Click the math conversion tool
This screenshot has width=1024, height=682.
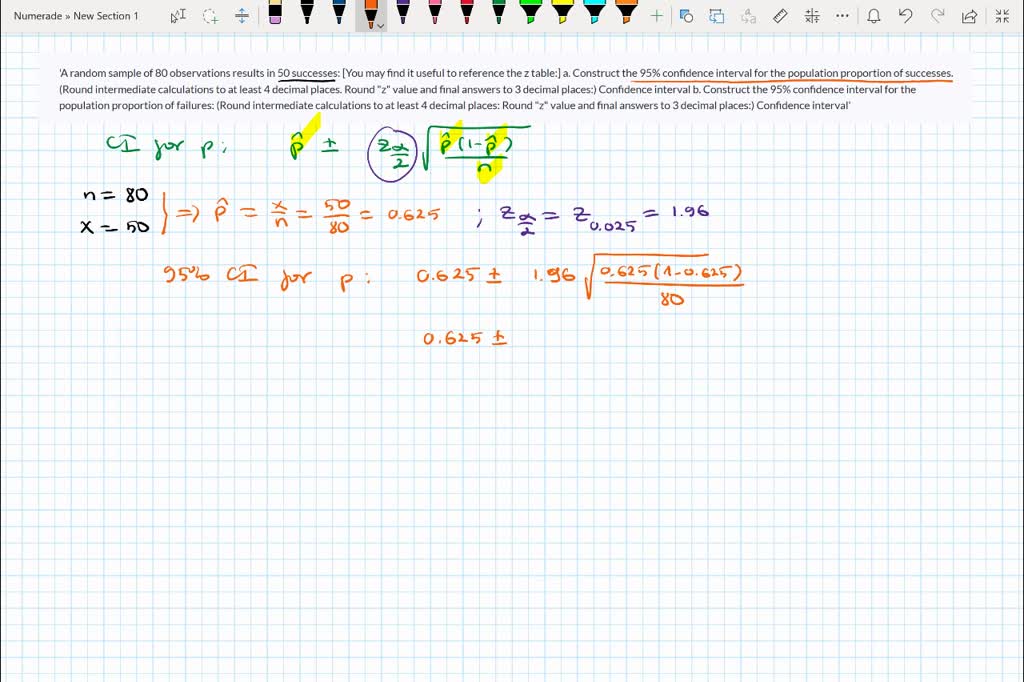(811, 16)
